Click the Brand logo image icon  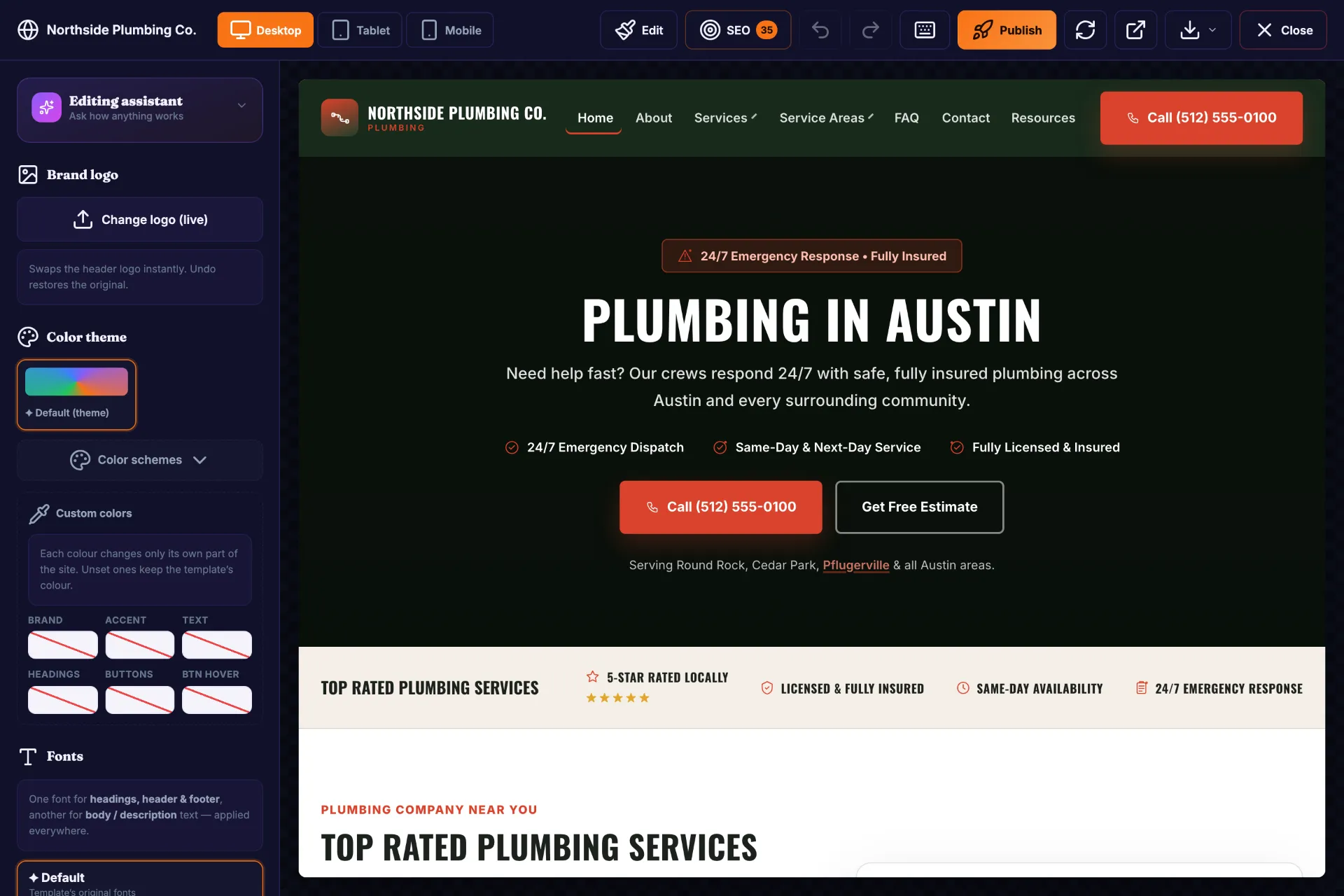28,174
